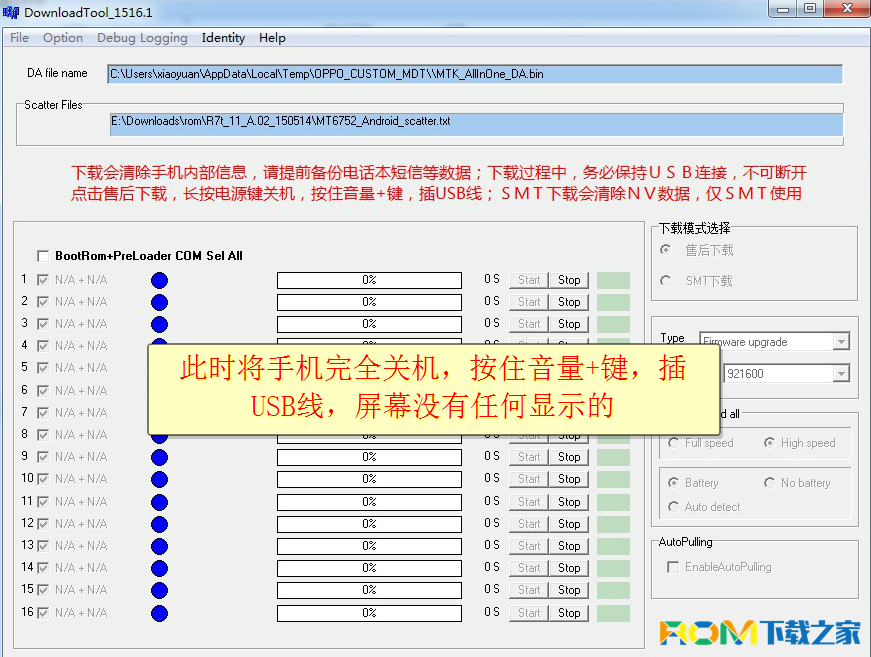Click the progress bar of row 16

(369, 613)
